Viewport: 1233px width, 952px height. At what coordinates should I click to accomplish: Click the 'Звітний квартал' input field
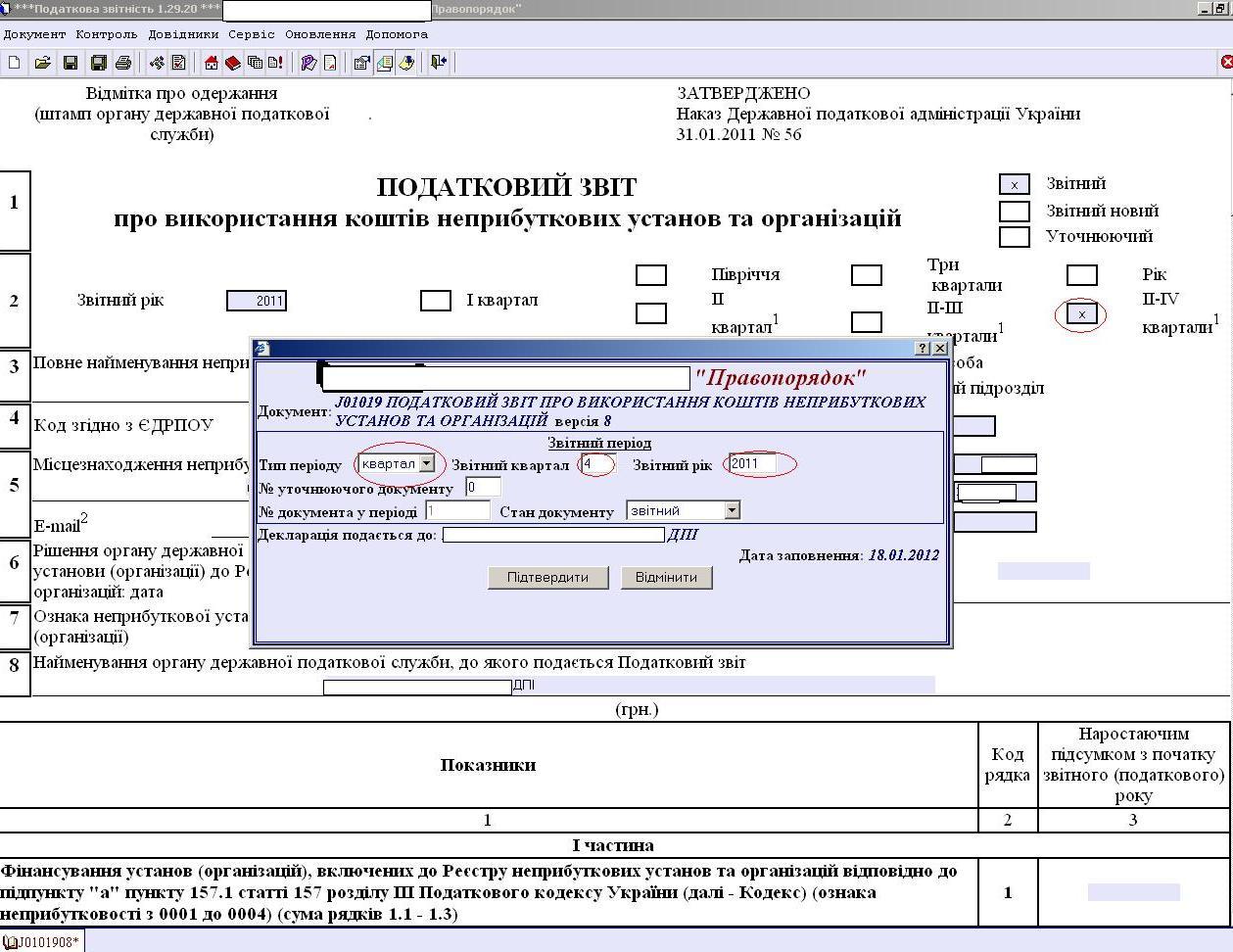(x=595, y=464)
